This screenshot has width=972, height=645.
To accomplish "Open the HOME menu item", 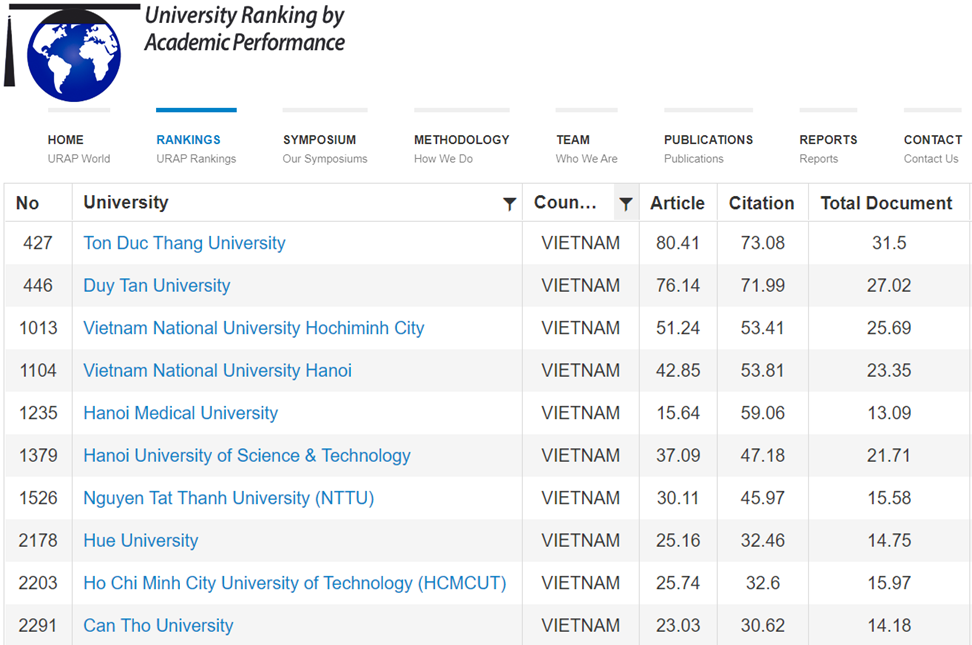I will (x=66, y=140).
